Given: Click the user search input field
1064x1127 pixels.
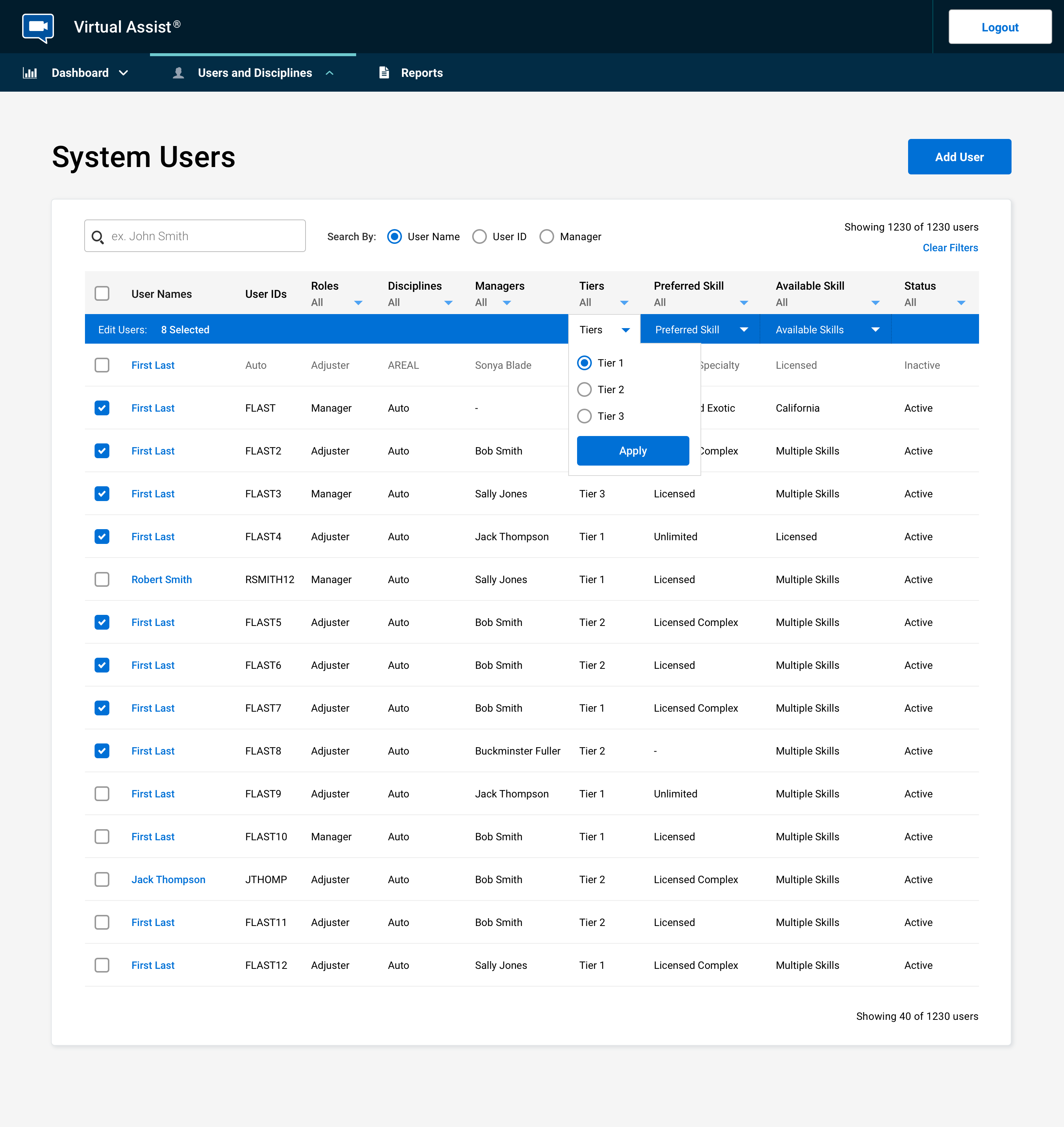Looking at the screenshot, I should click(x=204, y=236).
